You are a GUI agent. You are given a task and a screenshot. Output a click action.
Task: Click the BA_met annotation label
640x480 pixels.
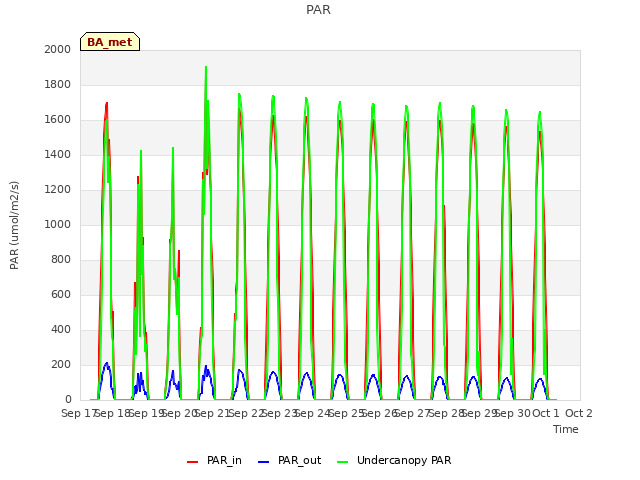pyautogui.click(x=110, y=42)
